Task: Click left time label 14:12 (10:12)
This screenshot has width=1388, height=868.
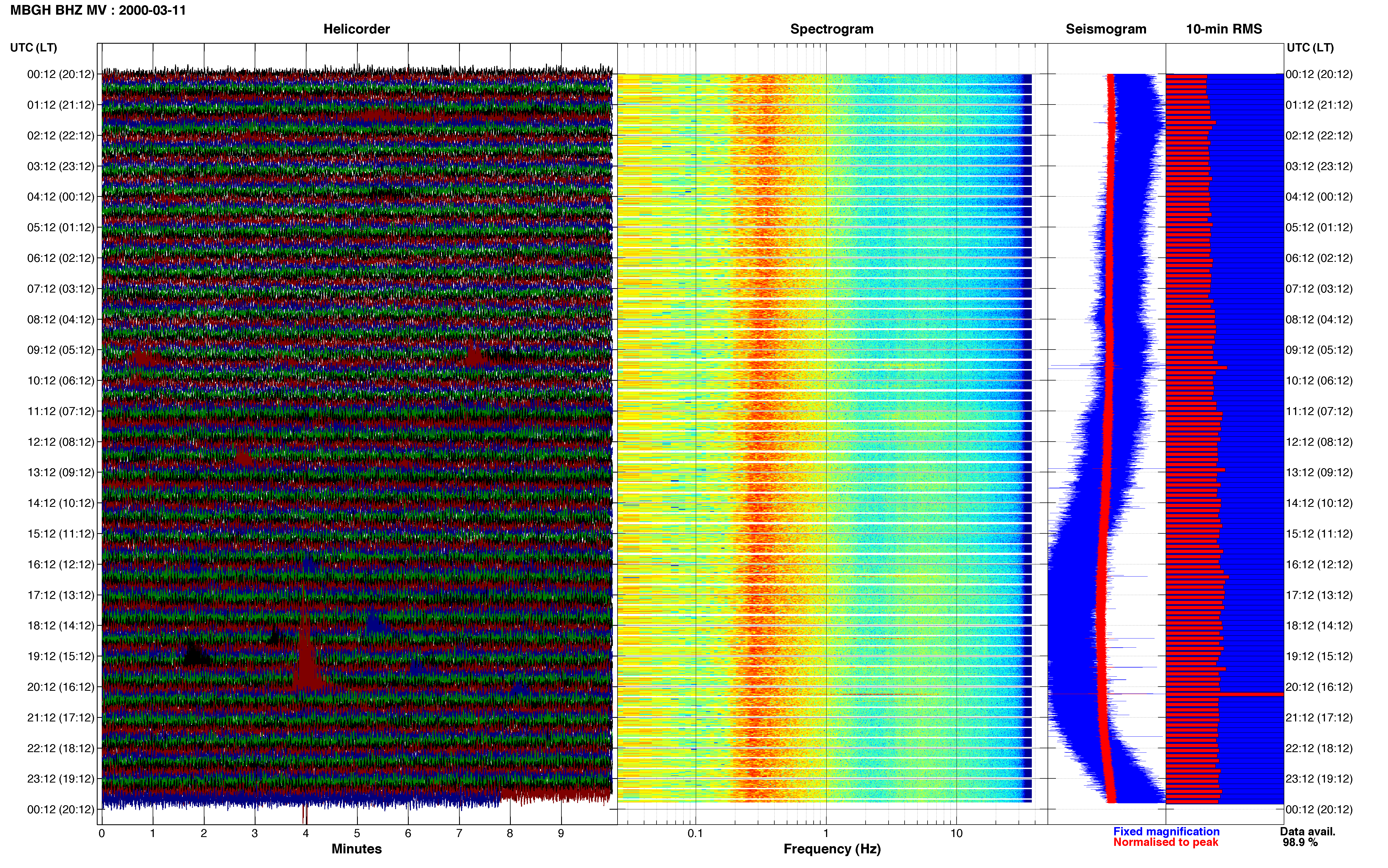Action: click(61, 504)
